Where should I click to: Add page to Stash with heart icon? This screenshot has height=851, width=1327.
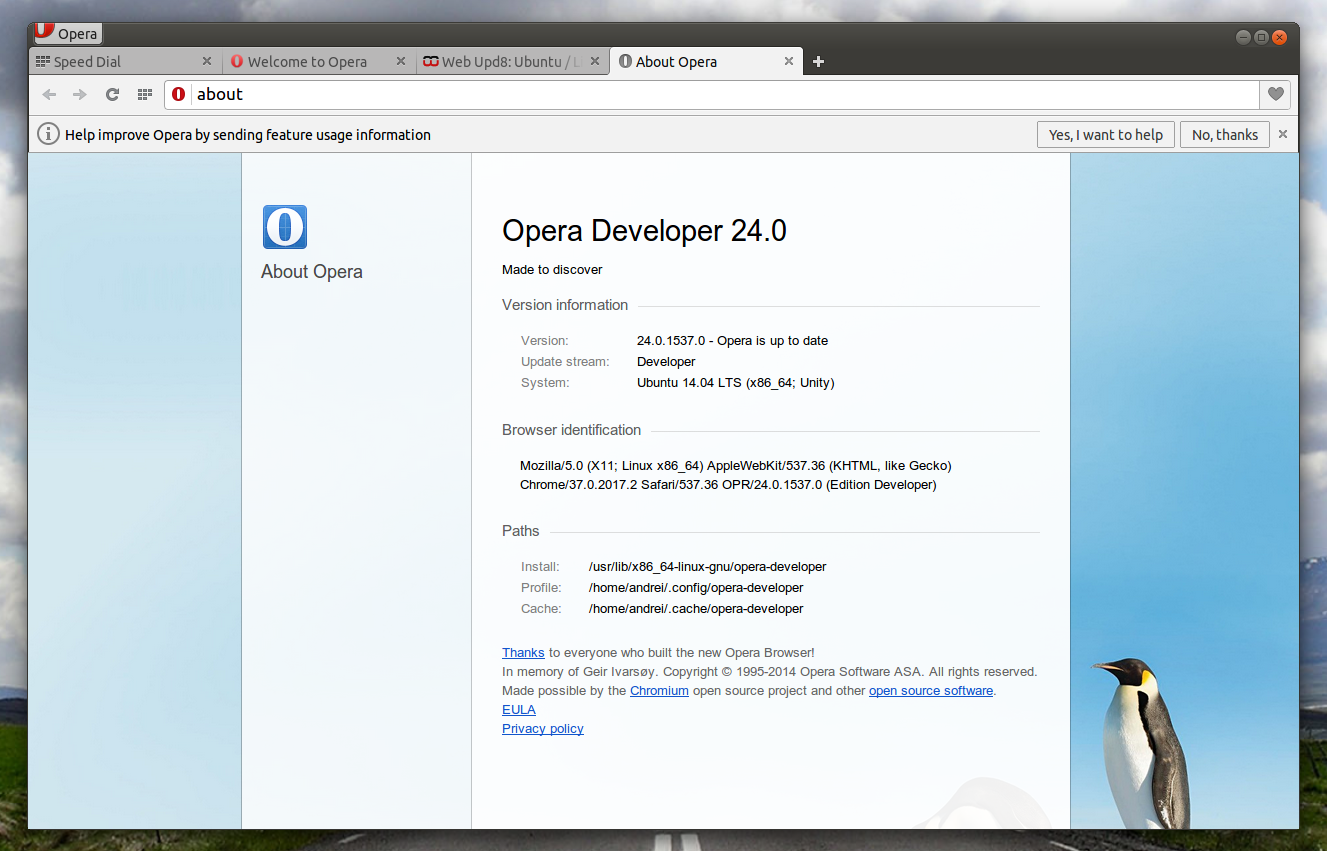coord(1275,94)
